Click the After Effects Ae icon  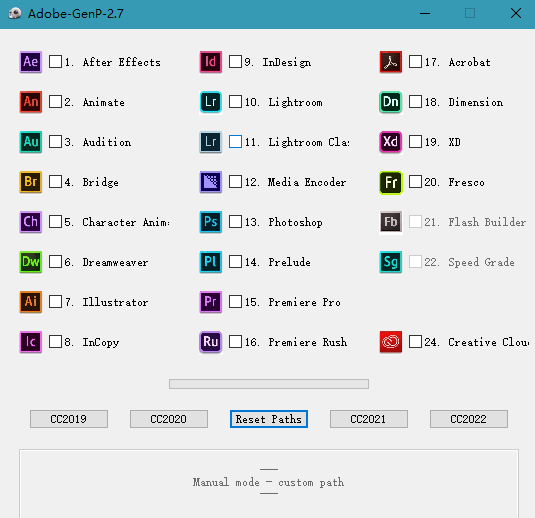point(31,62)
